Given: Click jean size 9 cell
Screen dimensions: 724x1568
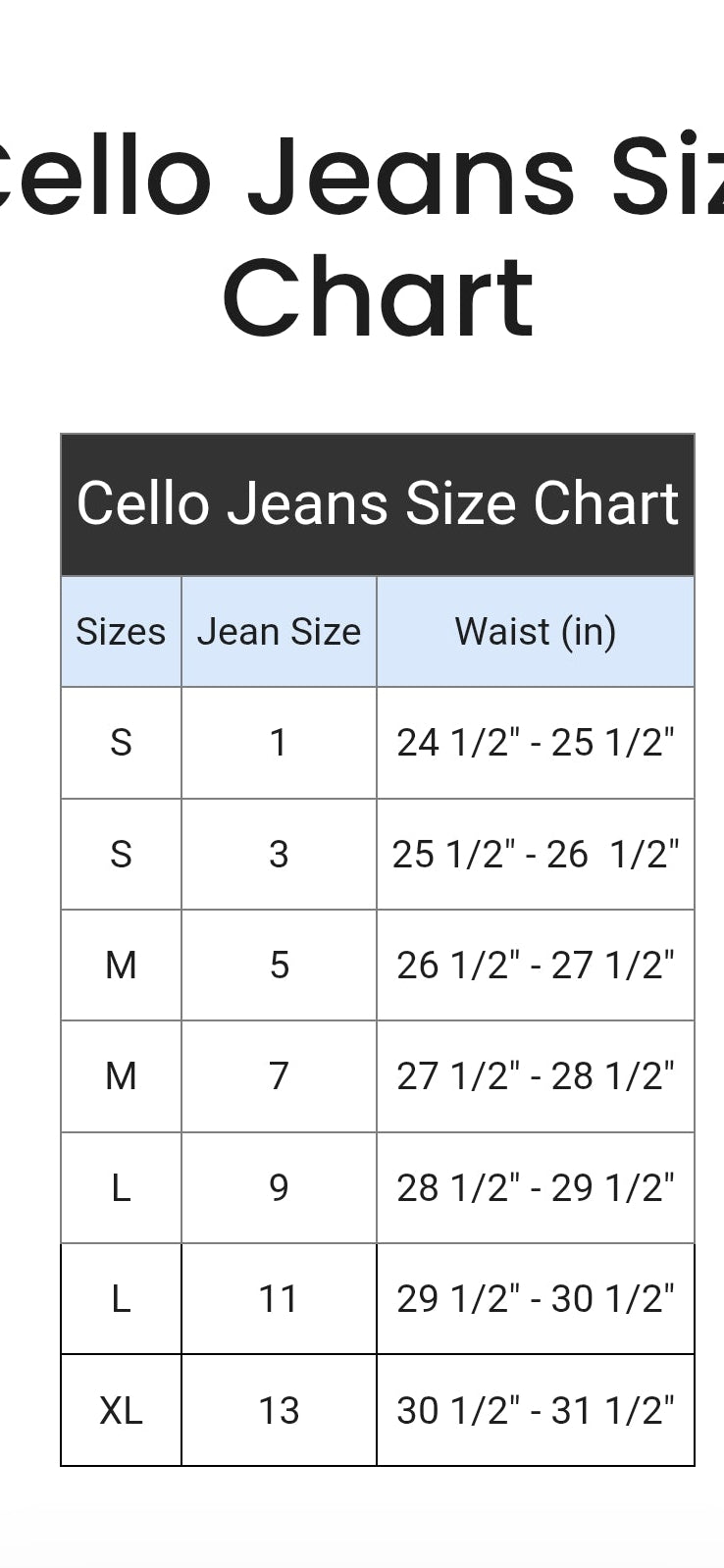Looking at the screenshot, I should point(280,1188).
